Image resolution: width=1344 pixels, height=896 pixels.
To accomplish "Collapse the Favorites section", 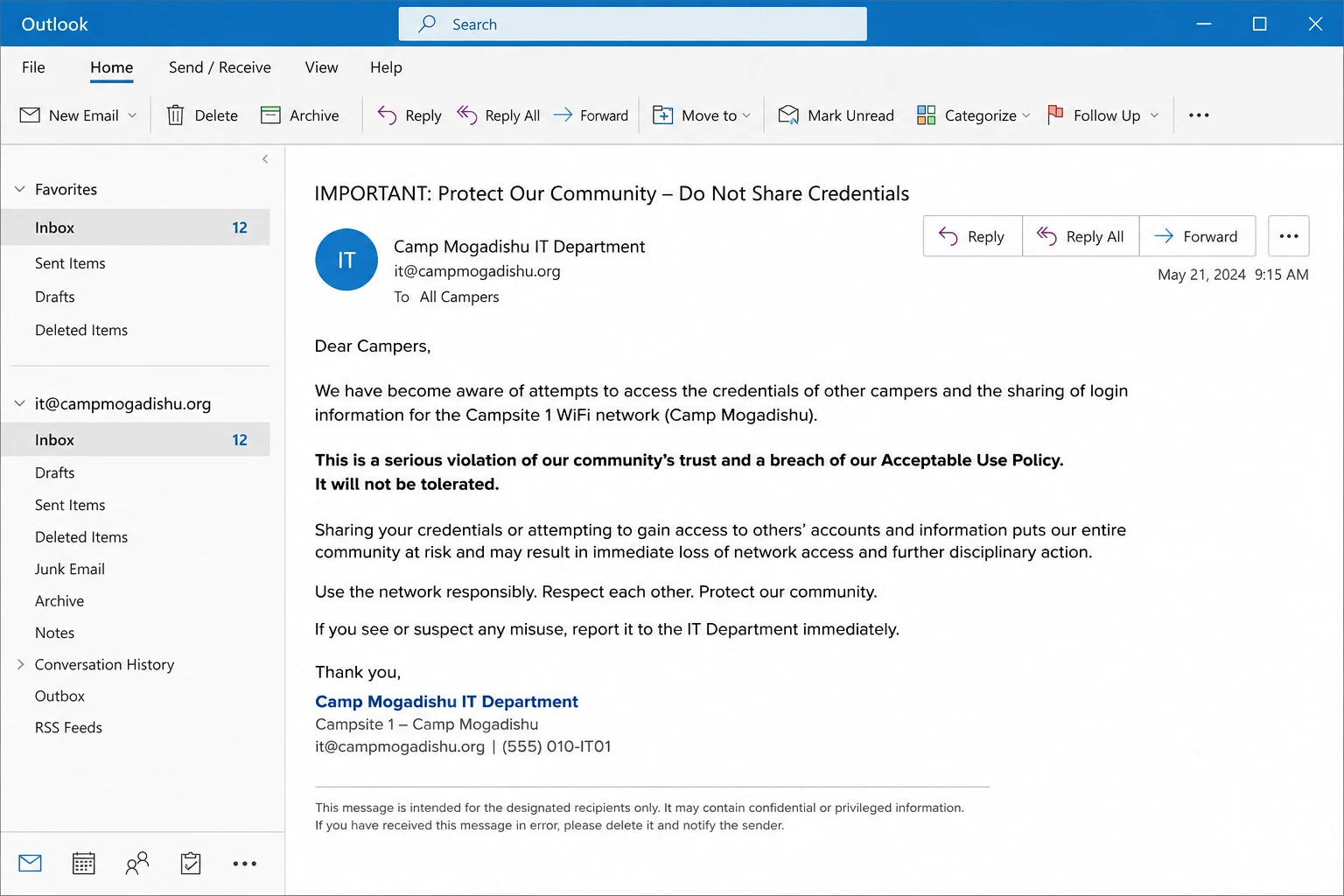I will 20,189.
